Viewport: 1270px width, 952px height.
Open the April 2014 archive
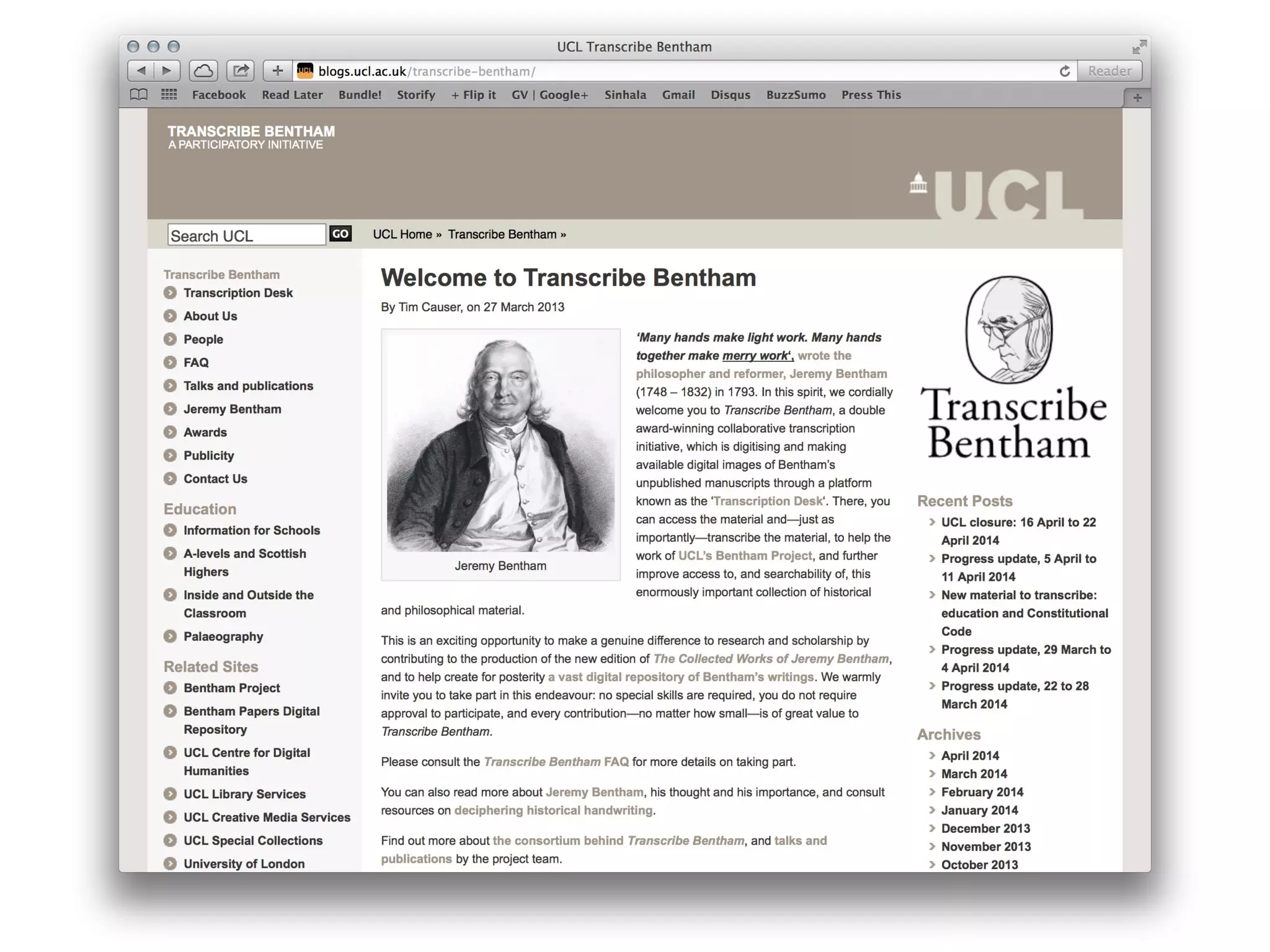tap(970, 756)
